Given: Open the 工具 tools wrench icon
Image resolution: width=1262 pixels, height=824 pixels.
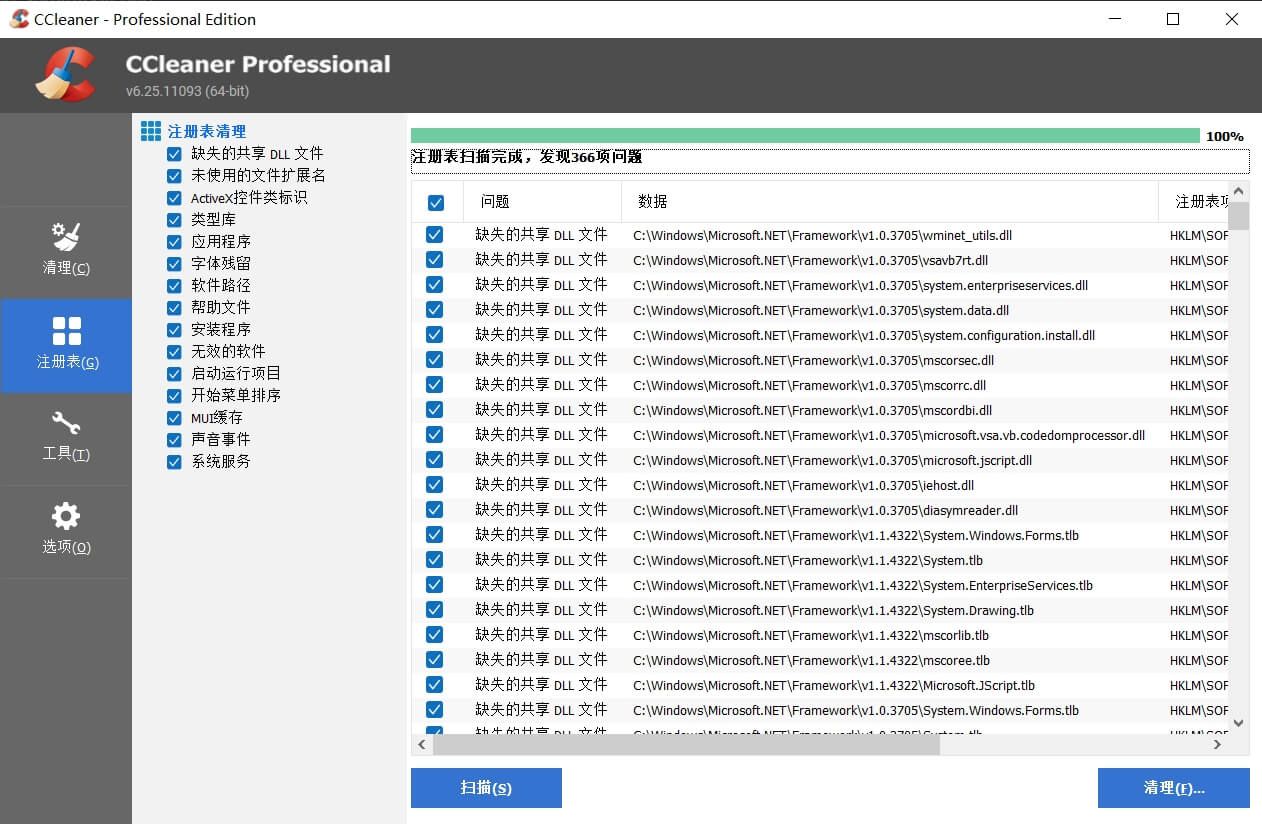Looking at the screenshot, I should [x=66, y=423].
